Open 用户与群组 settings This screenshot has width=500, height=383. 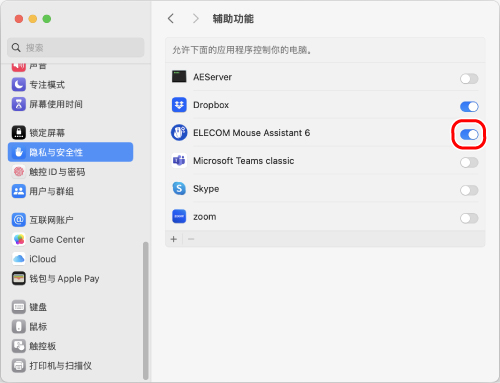(x=52, y=191)
